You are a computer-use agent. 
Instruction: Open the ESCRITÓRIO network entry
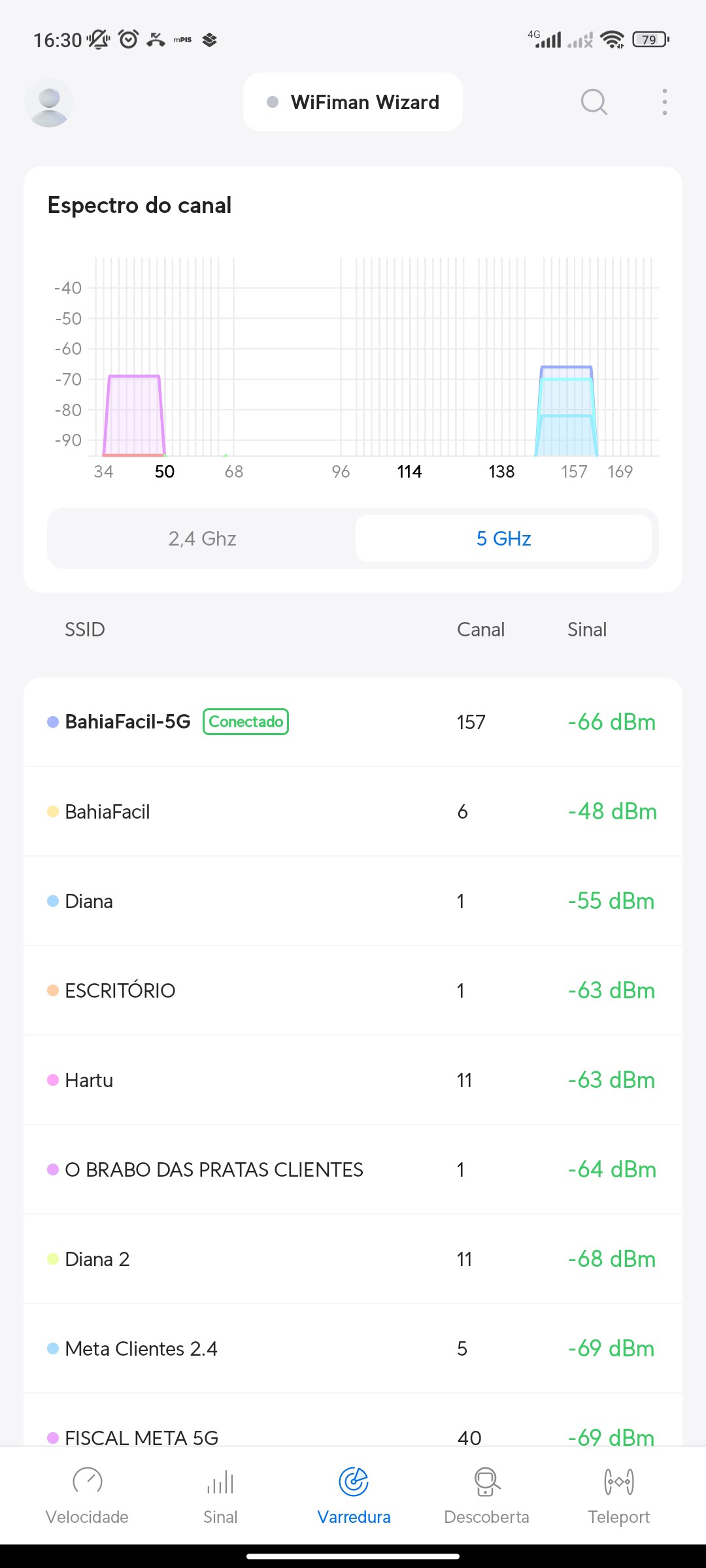[x=353, y=990]
